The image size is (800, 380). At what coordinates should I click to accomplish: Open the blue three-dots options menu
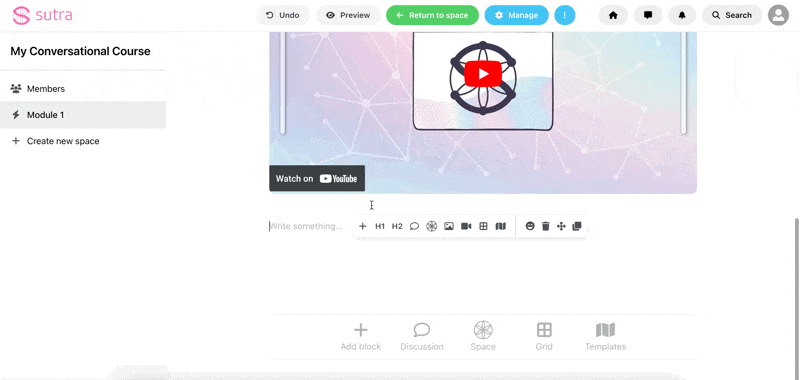[565, 15]
